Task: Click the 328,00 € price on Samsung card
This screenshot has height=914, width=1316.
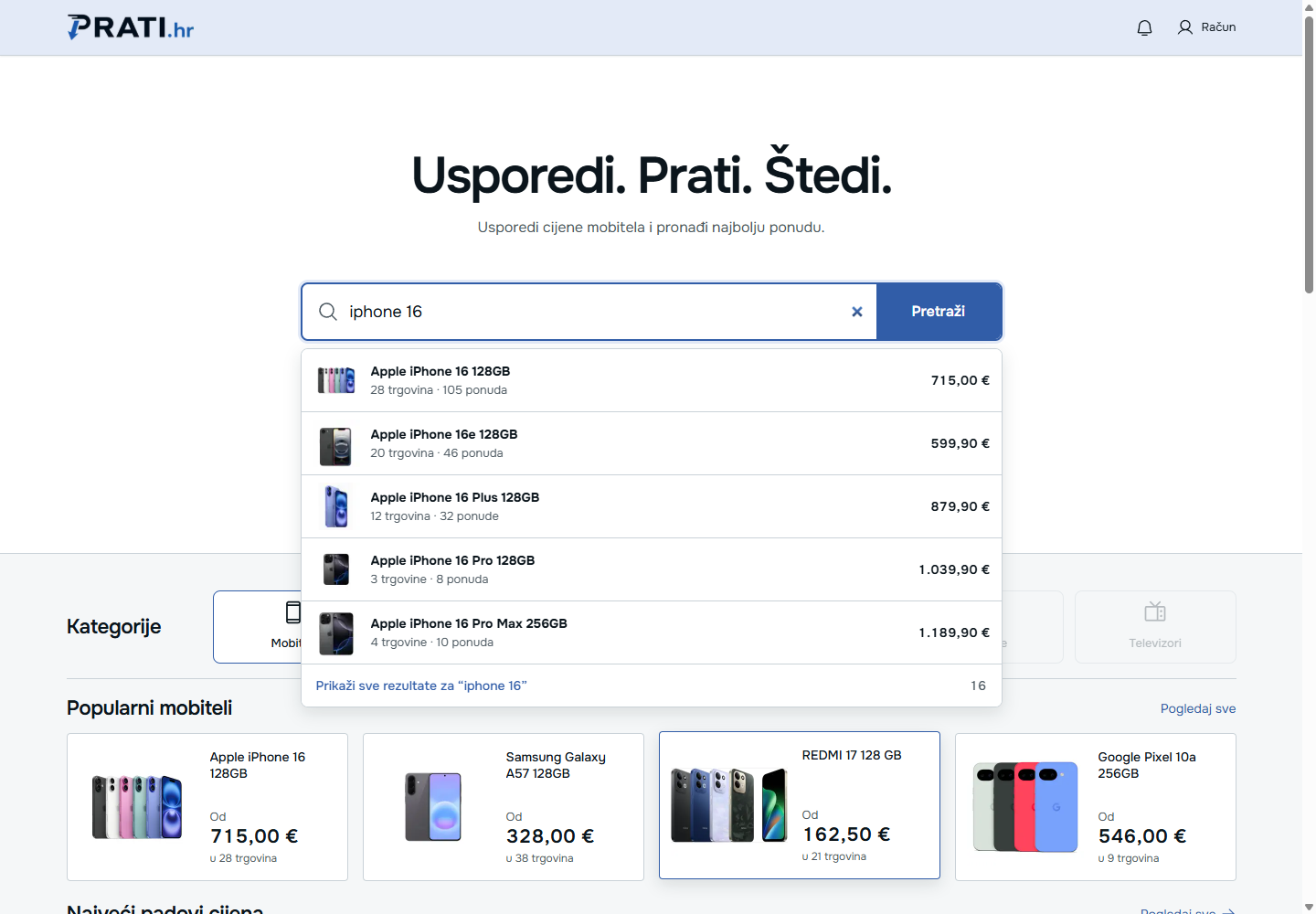Action: point(550,836)
